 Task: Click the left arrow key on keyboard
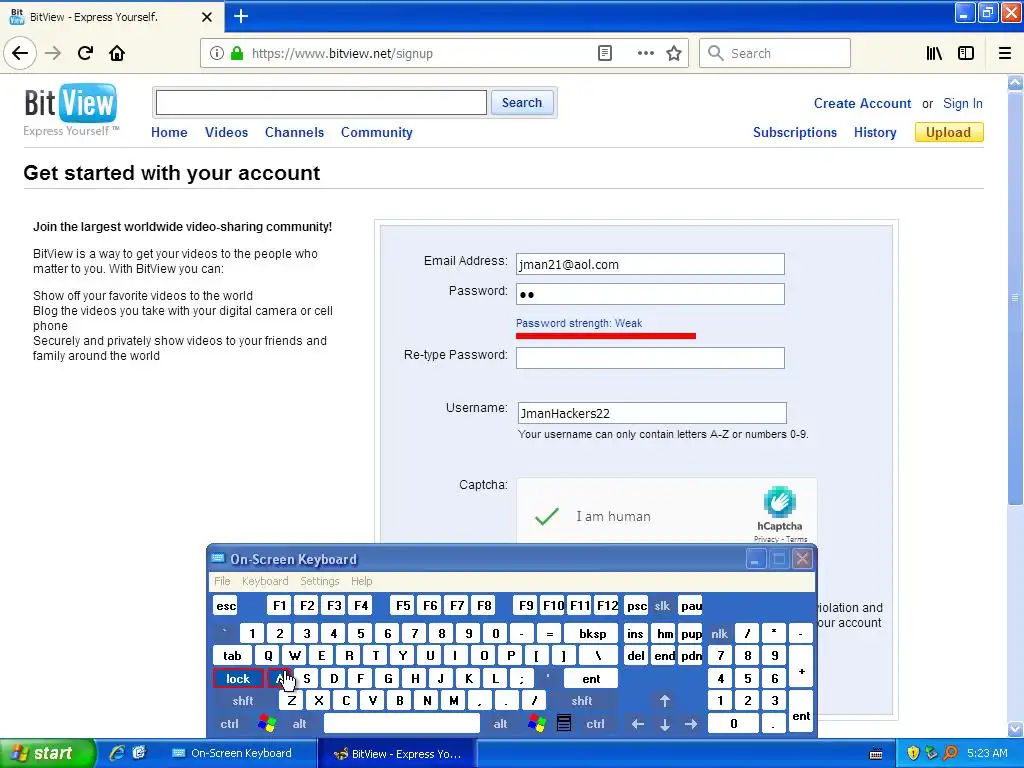coord(638,724)
